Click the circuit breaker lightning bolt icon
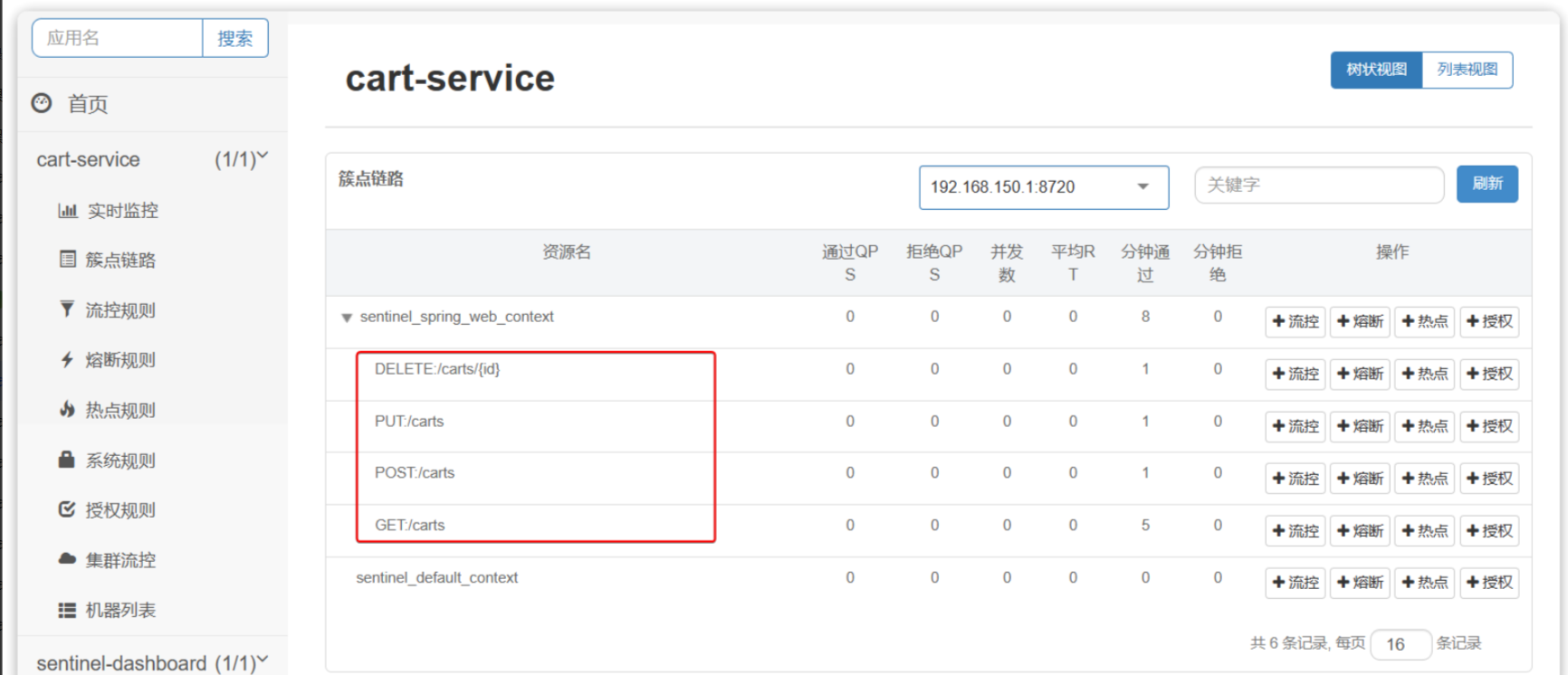Image resolution: width=1568 pixels, height=675 pixels. pyautogui.click(x=67, y=360)
